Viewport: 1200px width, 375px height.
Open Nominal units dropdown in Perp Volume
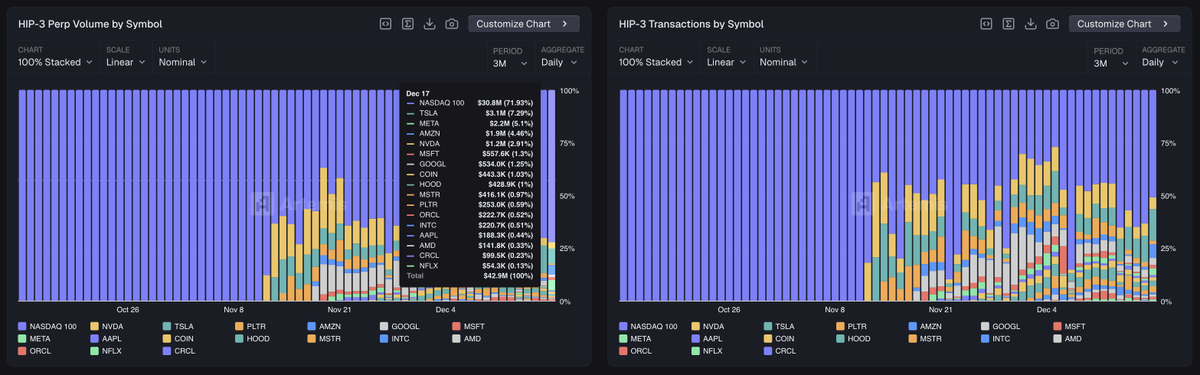tap(183, 62)
